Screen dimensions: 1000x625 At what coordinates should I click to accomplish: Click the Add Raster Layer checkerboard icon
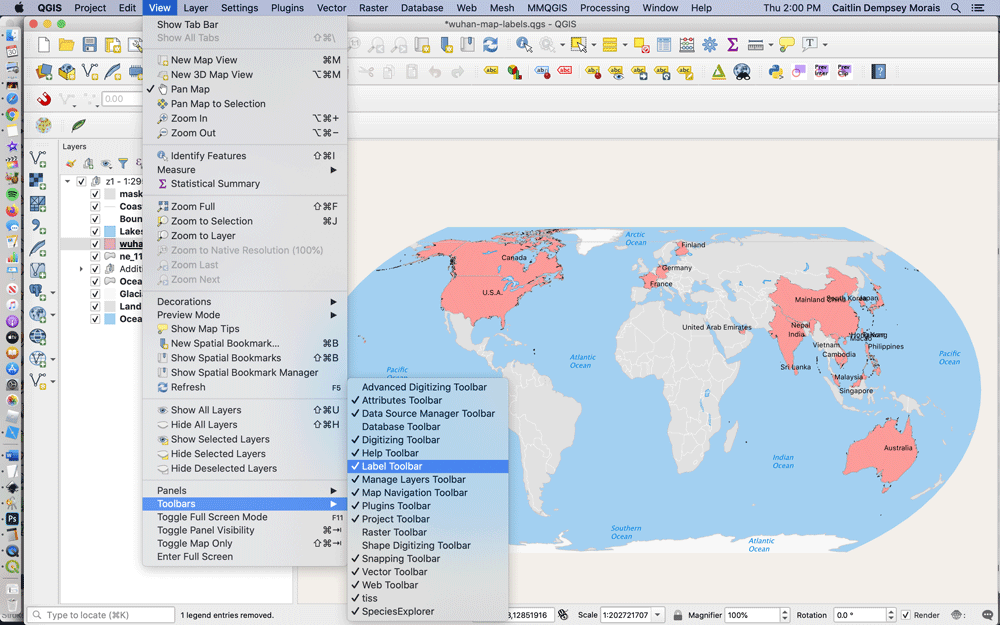(38, 180)
